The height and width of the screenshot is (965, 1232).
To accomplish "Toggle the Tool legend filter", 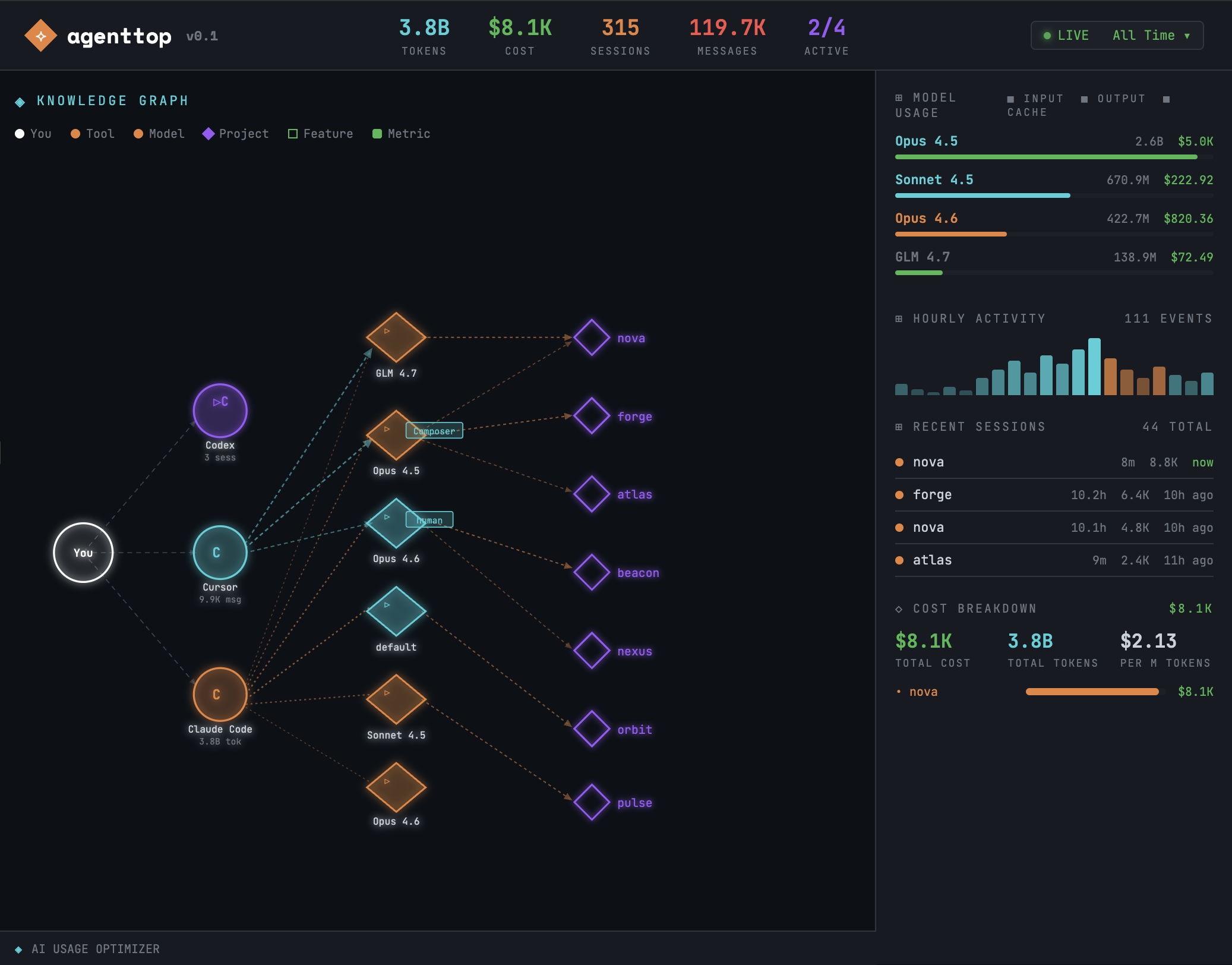I will (x=92, y=133).
